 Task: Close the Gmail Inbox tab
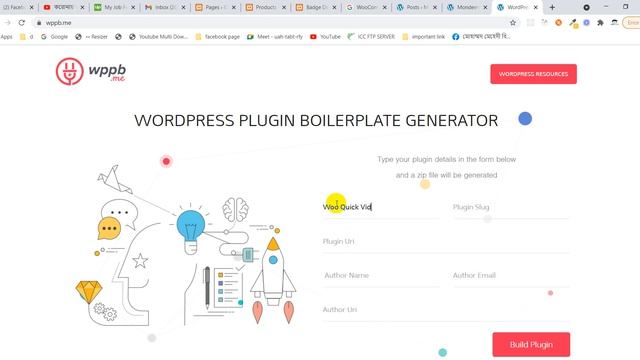point(183,7)
